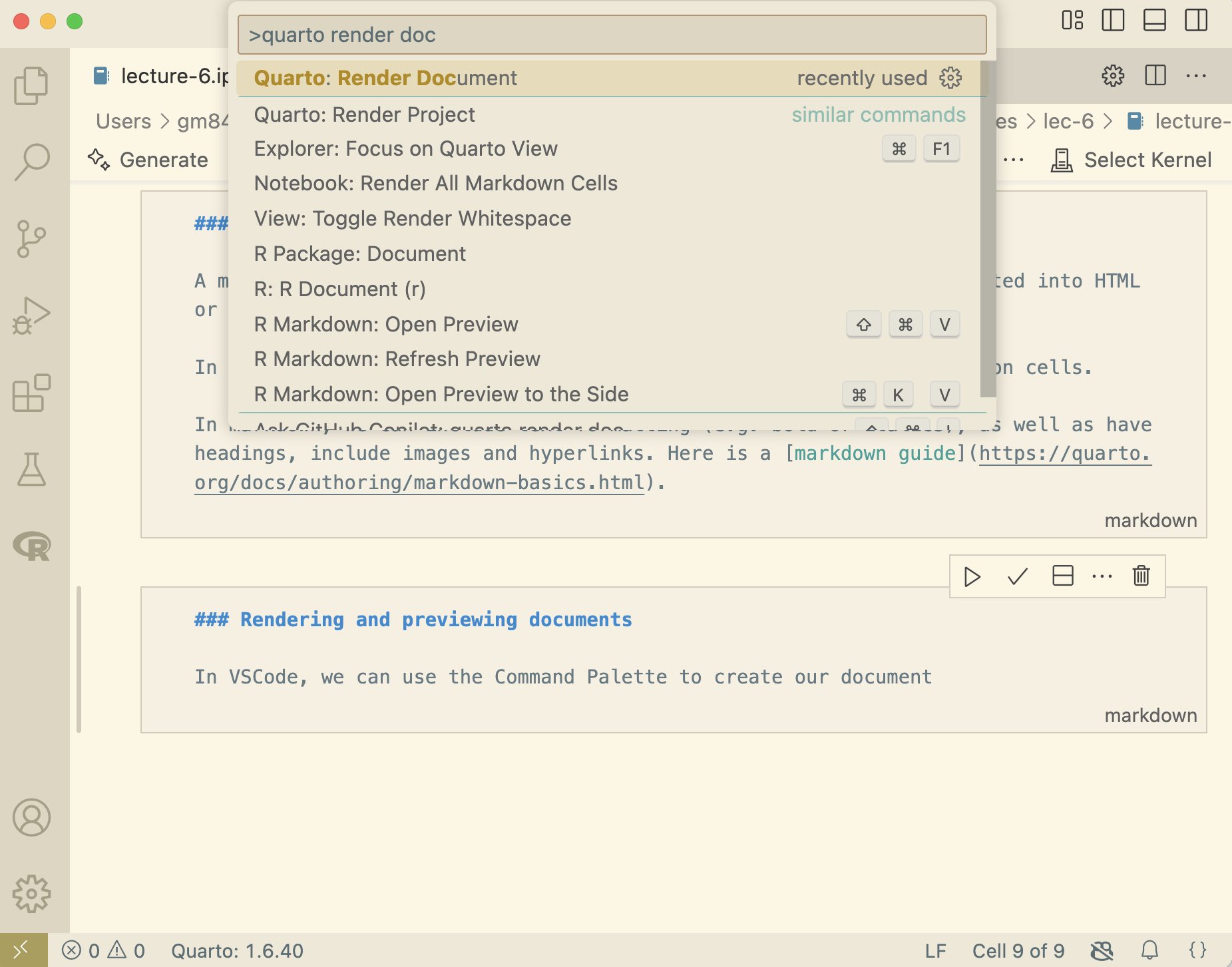Run the Quarto: Render Document command
This screenshot has width=1232, height=967.
tap(608, 78)
